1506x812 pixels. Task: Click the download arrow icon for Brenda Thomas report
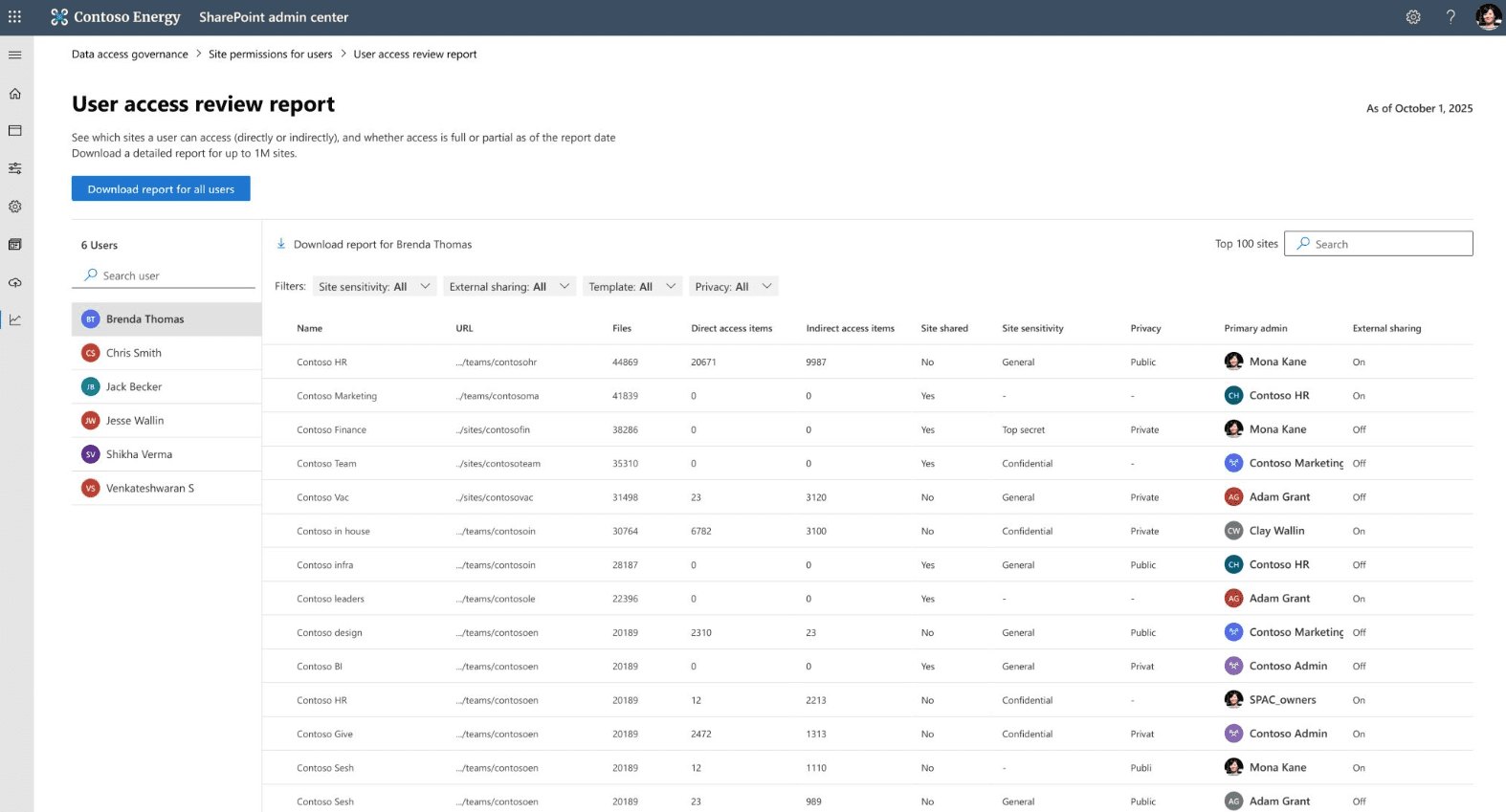(281, 244)
